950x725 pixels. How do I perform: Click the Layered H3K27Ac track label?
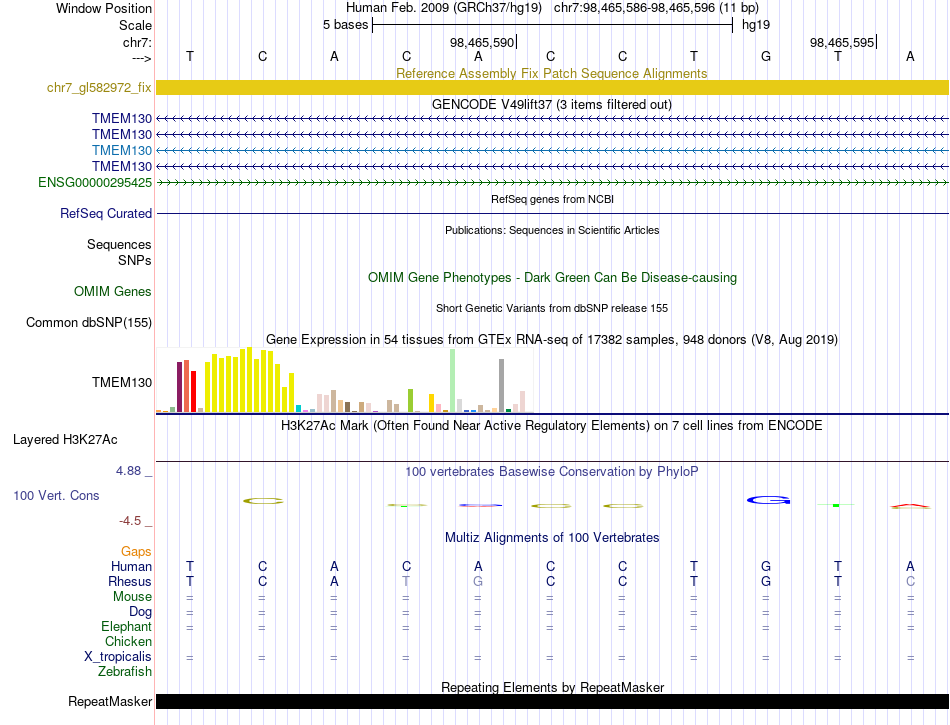point(65,440)
